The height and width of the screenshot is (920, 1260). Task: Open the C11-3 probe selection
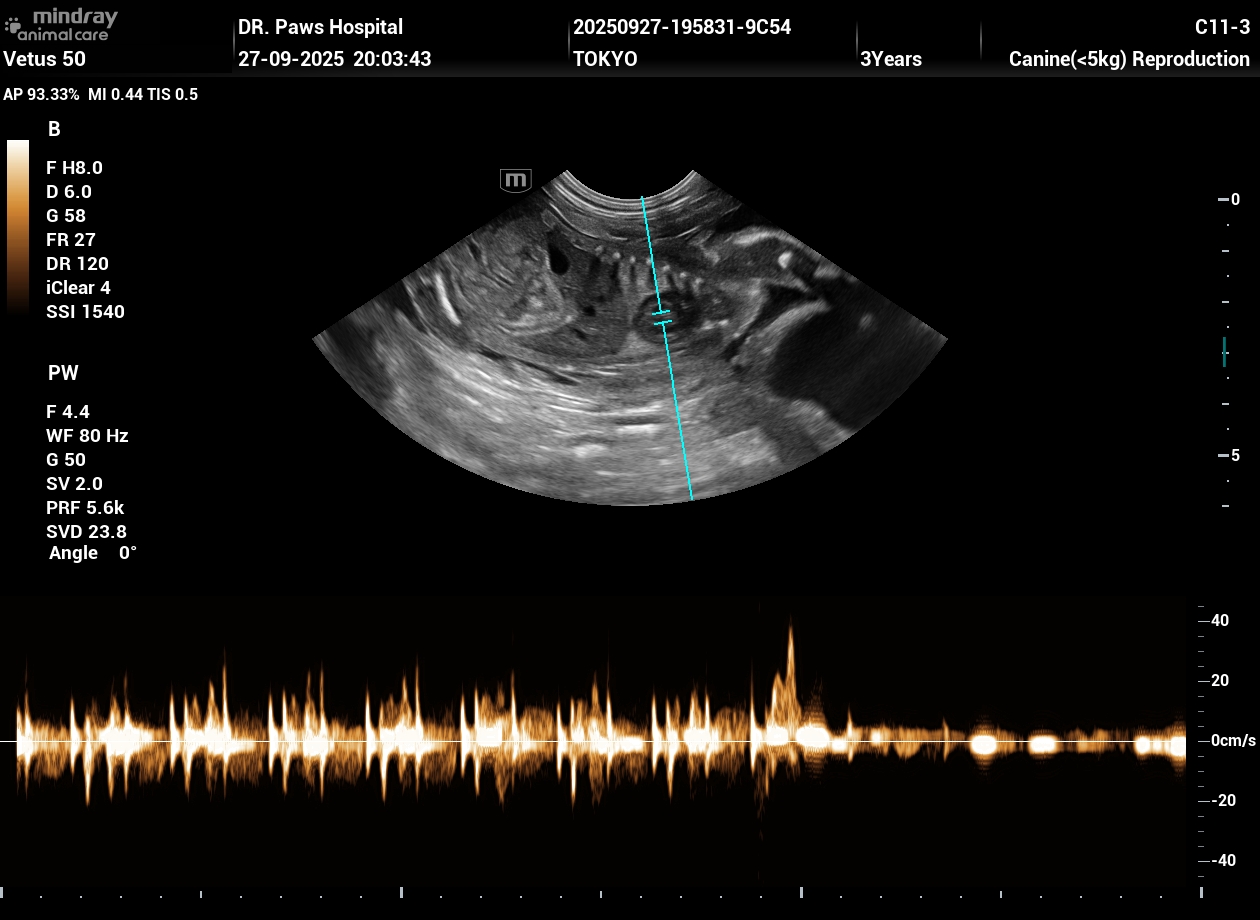(1222, 27)
